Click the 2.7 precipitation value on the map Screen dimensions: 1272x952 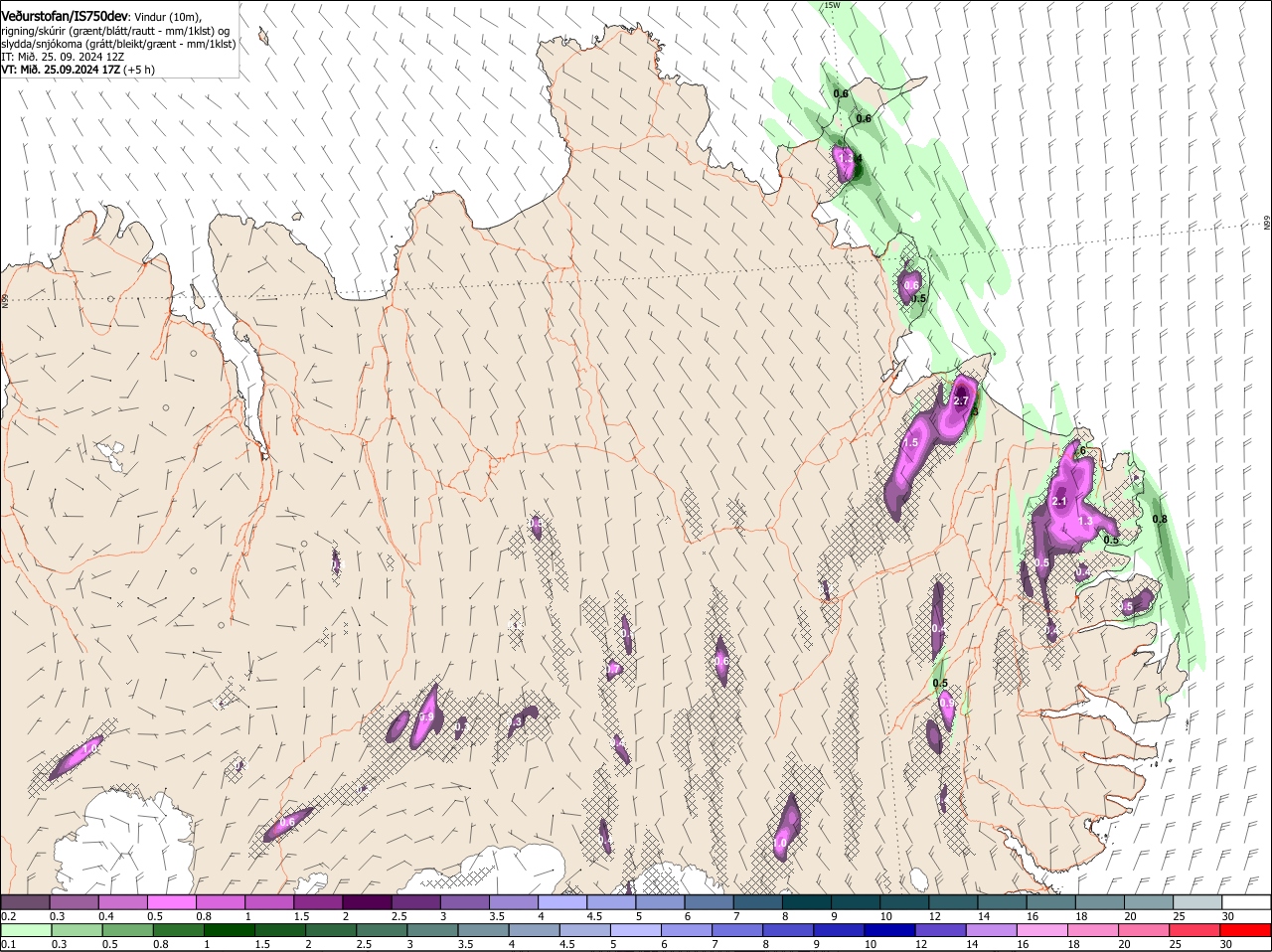tap(961, 400)
